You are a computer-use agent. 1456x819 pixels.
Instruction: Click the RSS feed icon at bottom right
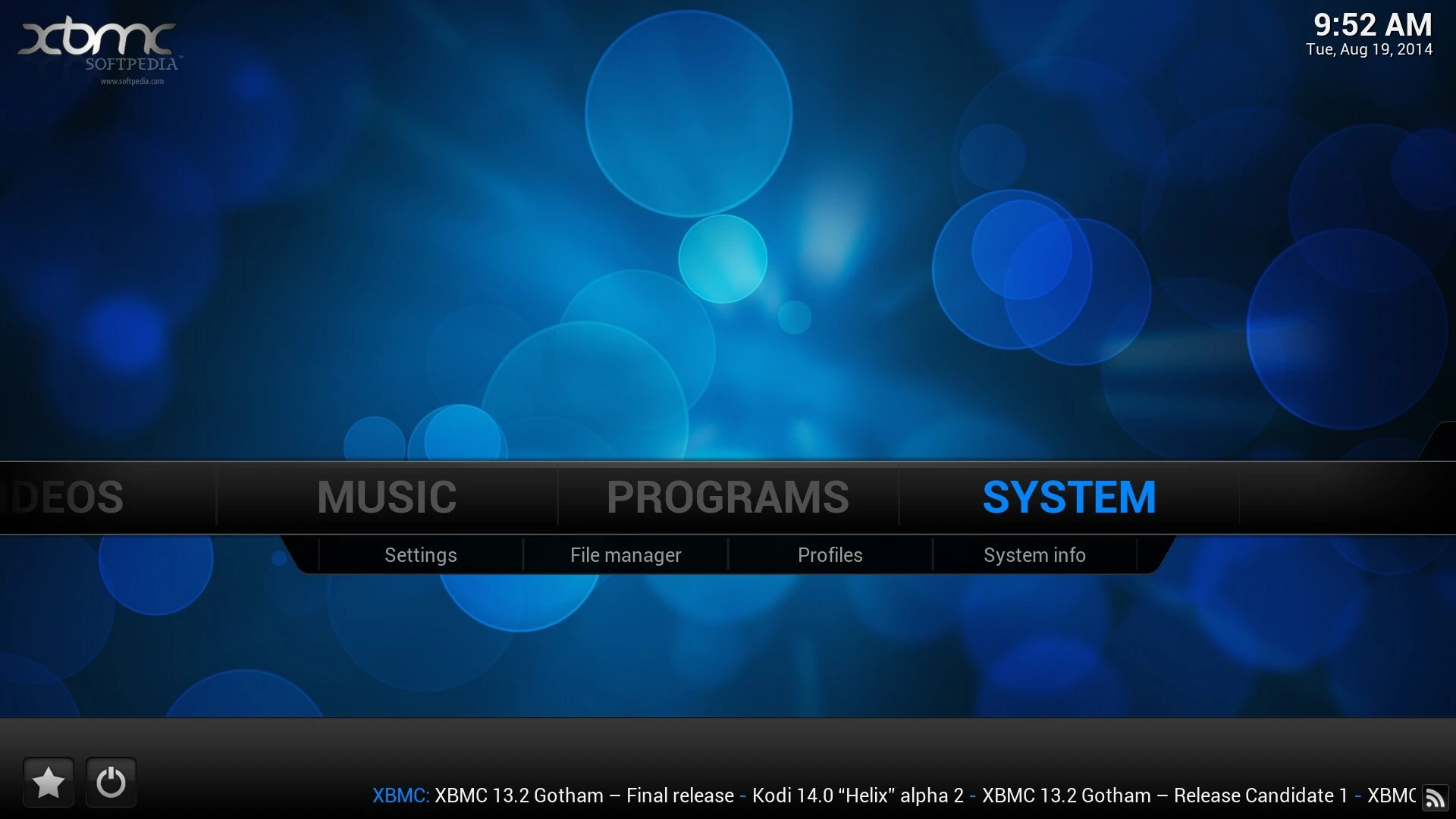pos(1437,795)
